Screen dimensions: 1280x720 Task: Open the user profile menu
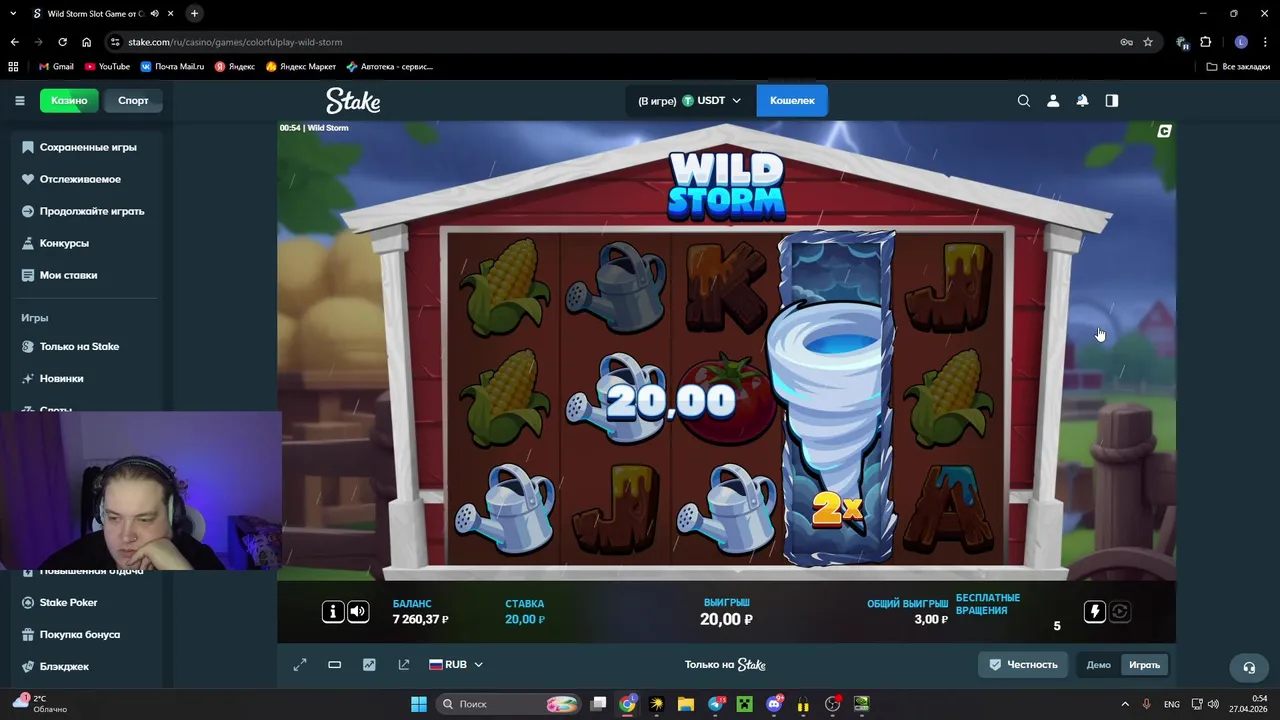[1053, 101]
